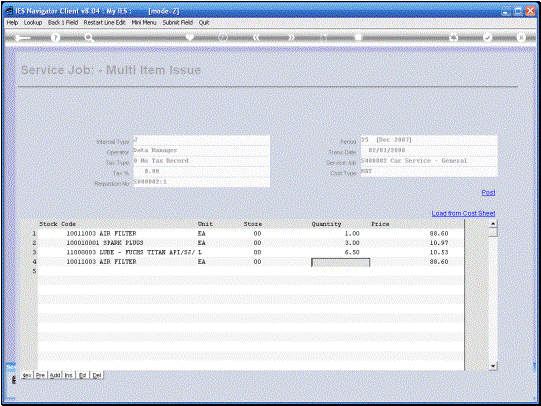Click the key-shaped icon at toolbar left
Image resolution: width=541 pixels, height=406 pixels.
[x=22, y=38]
